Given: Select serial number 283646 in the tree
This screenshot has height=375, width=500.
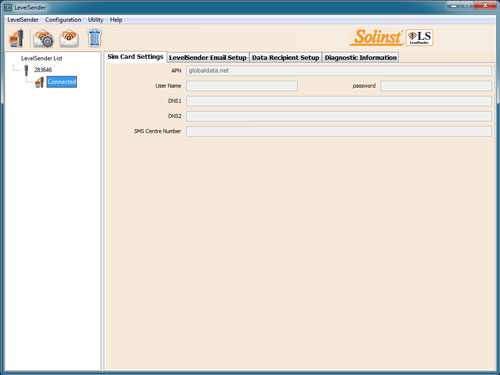Looking at the screenshot, I should pyautogui.click(x=43, y=70).
